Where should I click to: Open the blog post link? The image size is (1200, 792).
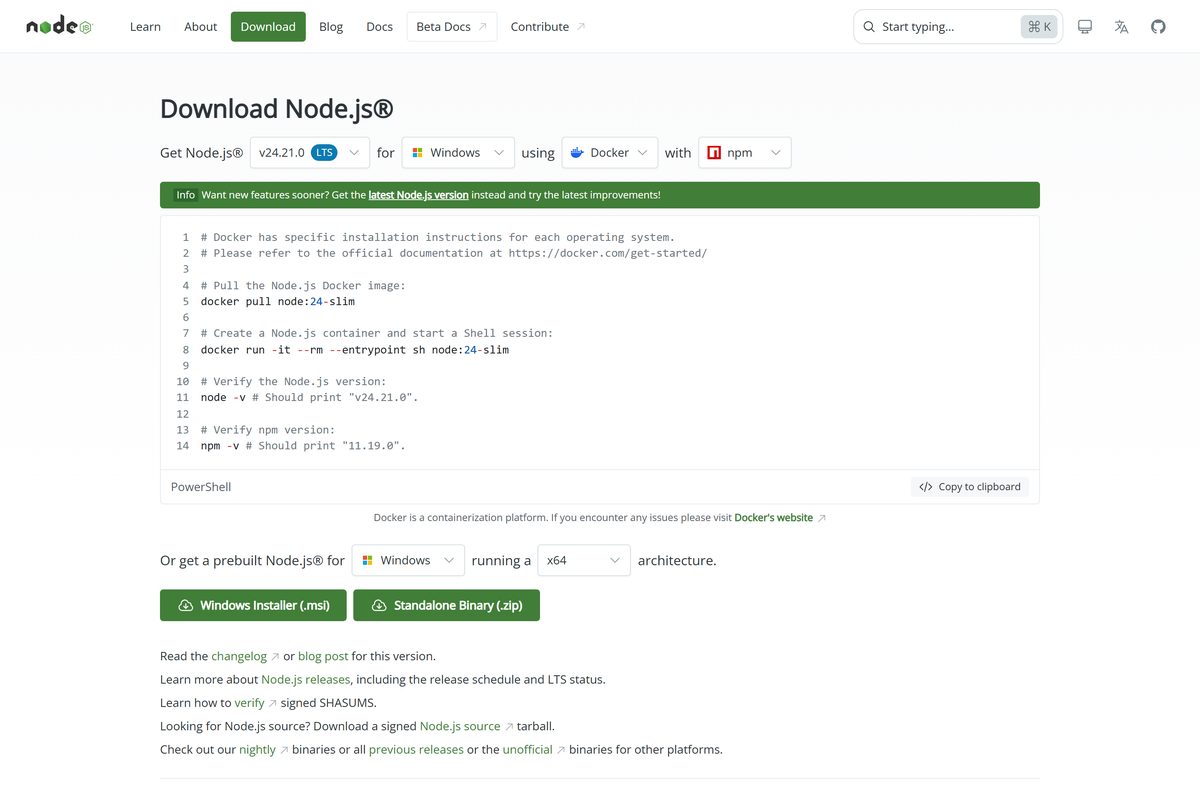[x=323, y=656]
